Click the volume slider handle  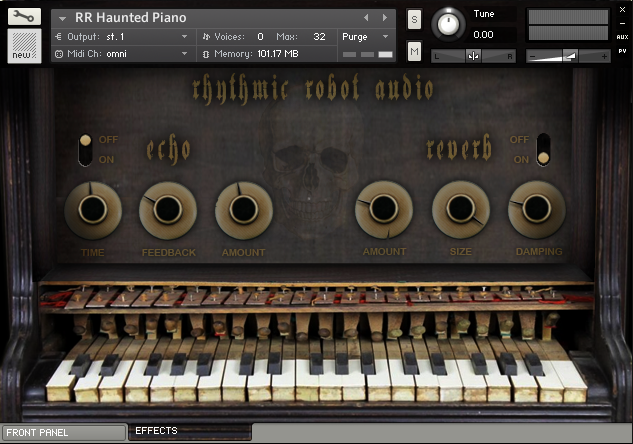tap(570, 56)
